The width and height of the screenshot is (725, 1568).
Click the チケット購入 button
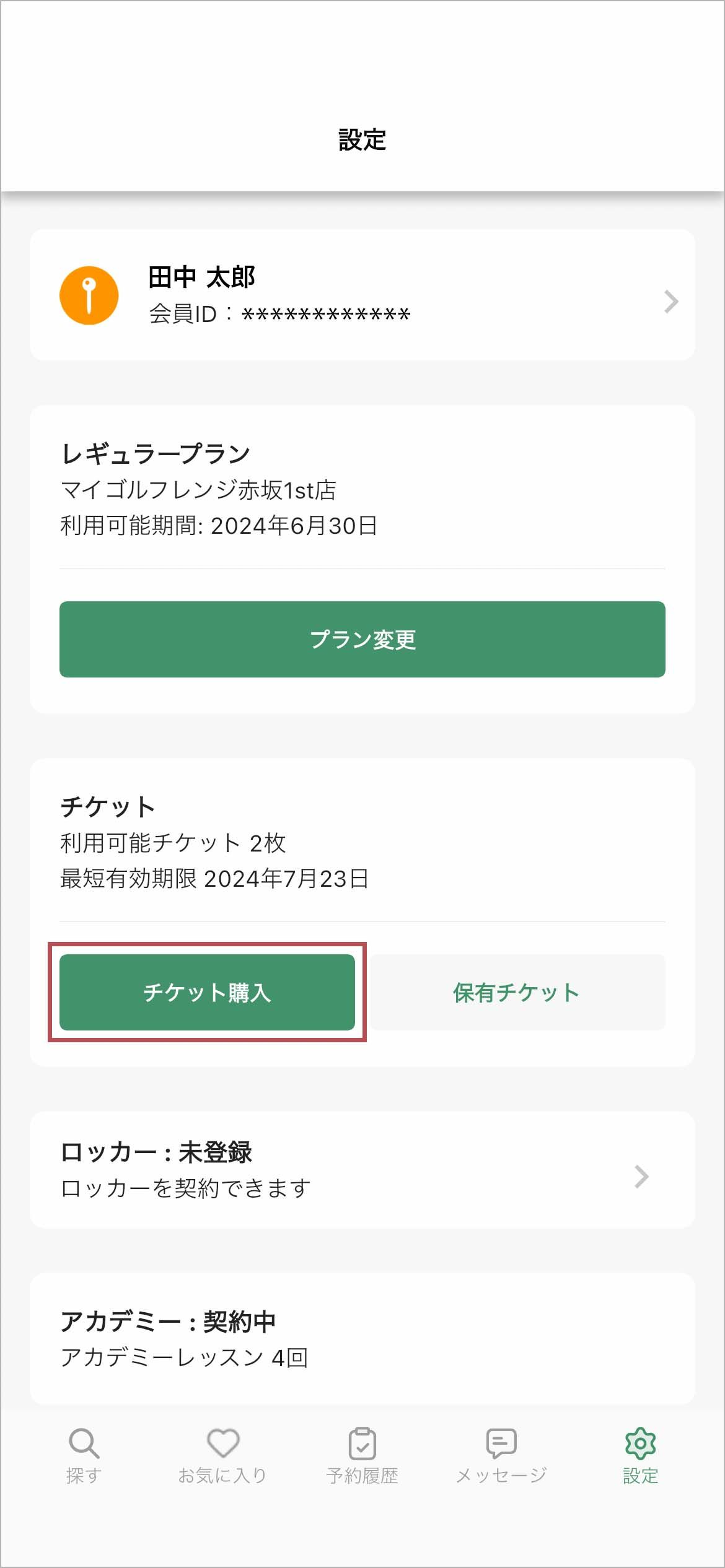(x=207, y=992)
